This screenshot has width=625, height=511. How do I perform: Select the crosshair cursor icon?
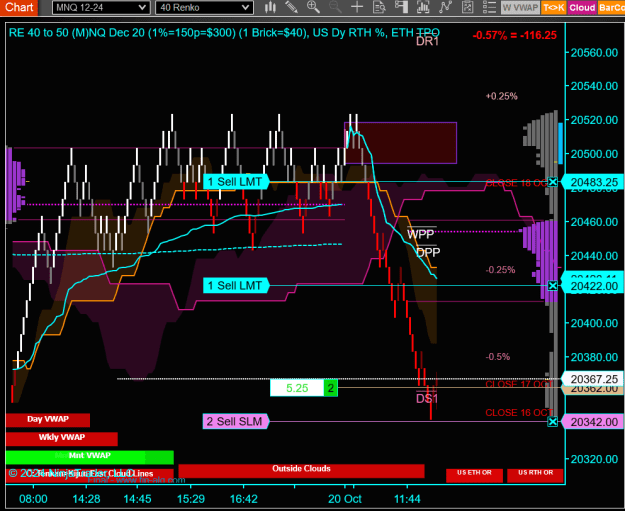[357, 7]
